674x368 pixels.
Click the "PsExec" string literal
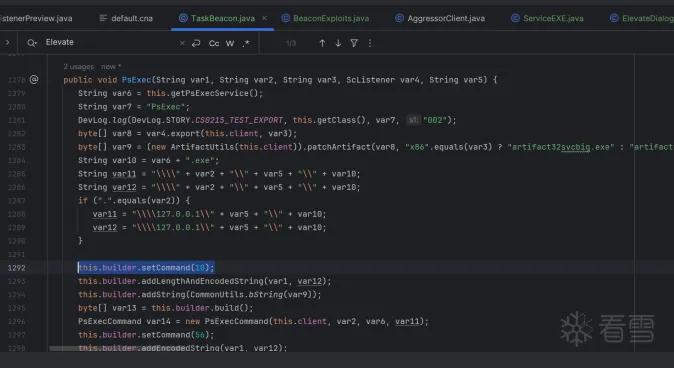[166, 107]
